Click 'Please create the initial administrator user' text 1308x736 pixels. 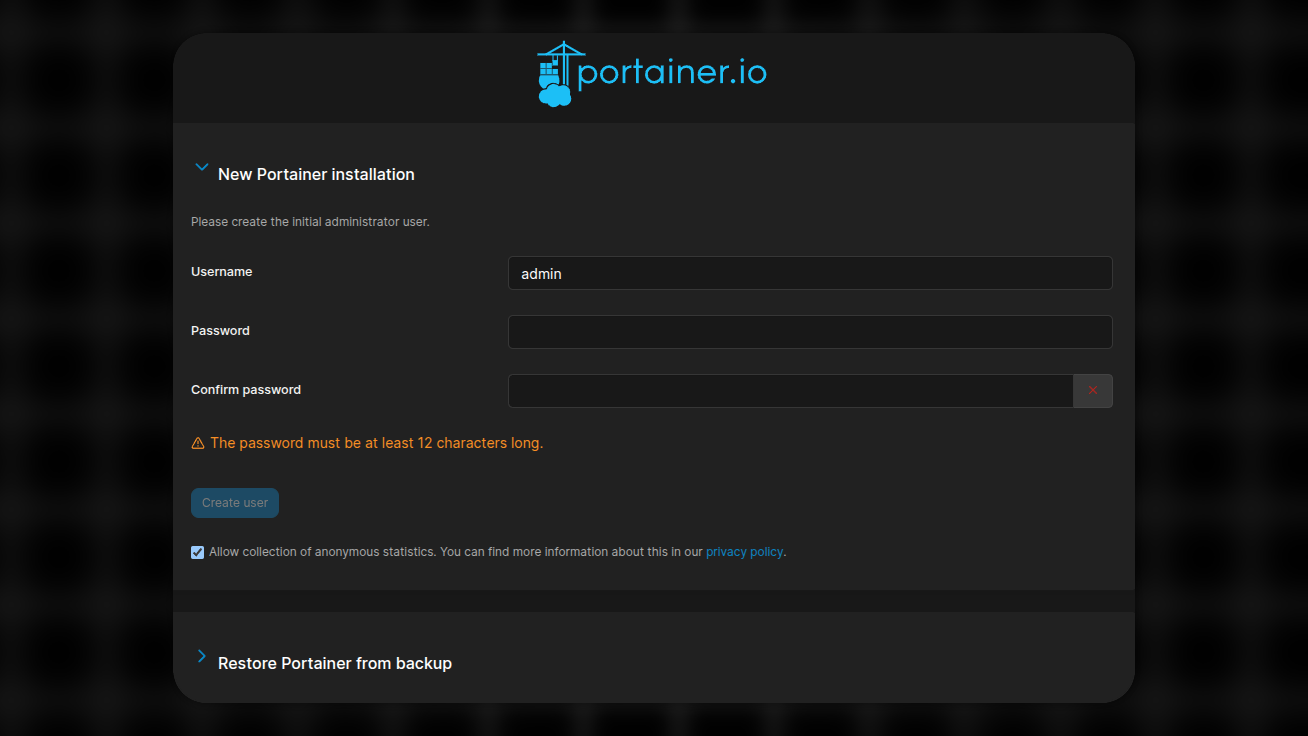pyautogui.click(x=310, y=222)
